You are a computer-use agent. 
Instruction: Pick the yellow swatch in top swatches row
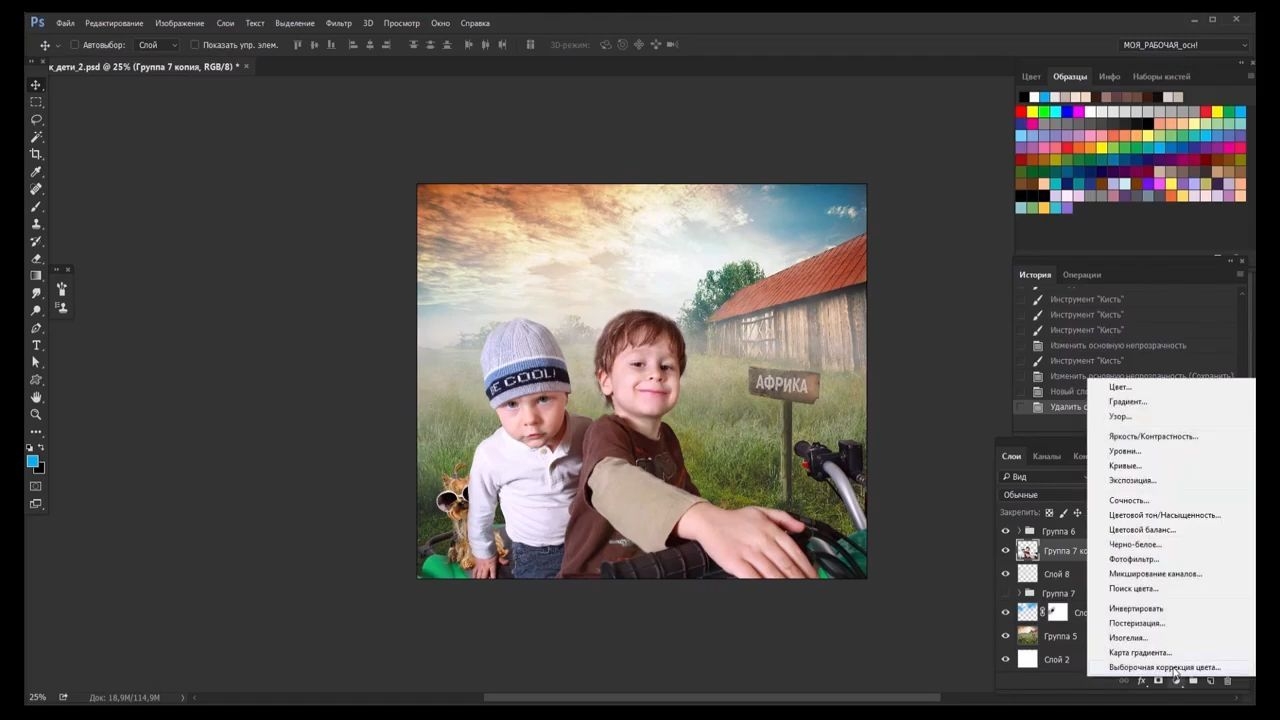click(1033, 112)
